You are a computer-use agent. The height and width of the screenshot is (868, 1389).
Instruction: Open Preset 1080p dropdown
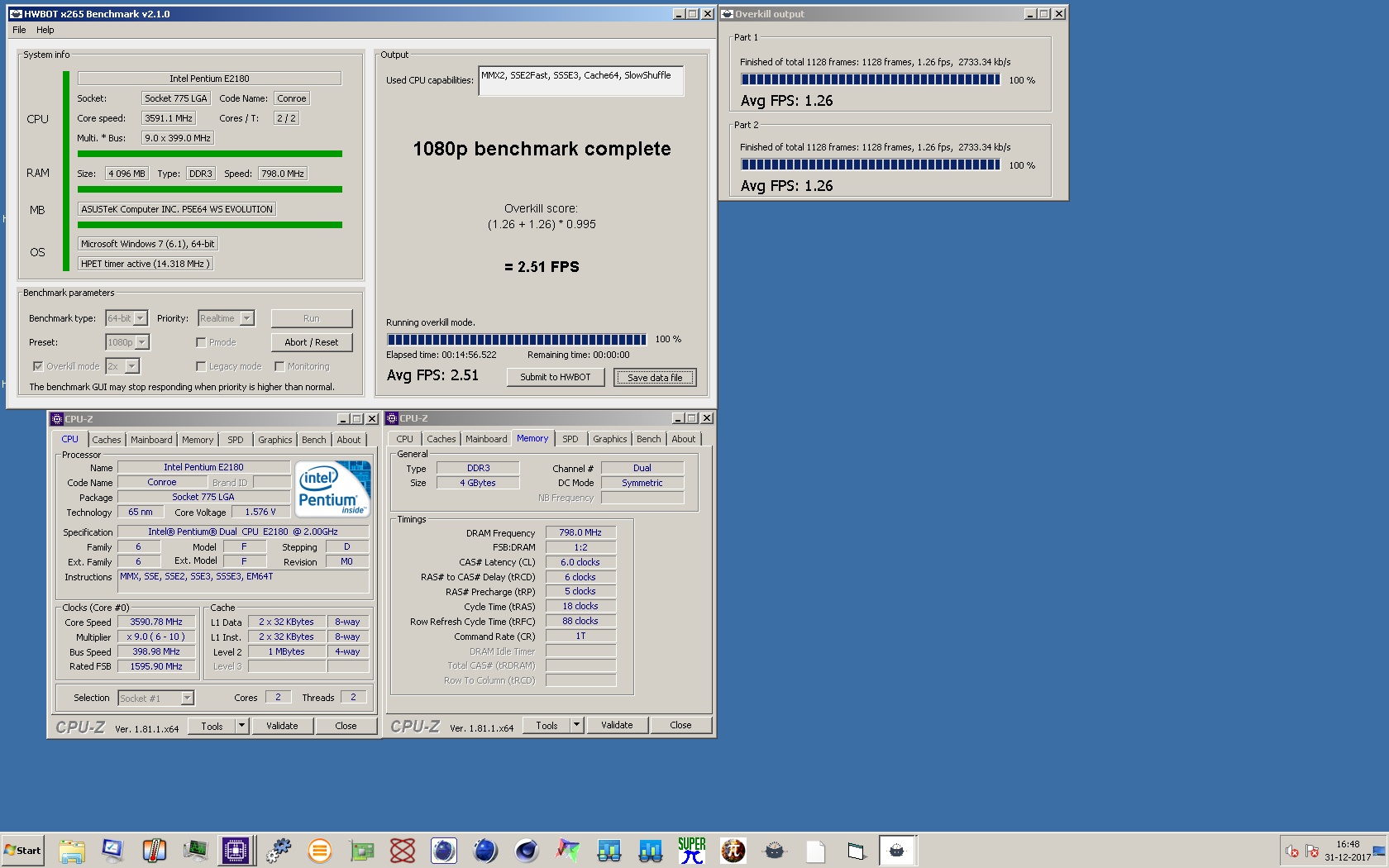click(127, 342)
